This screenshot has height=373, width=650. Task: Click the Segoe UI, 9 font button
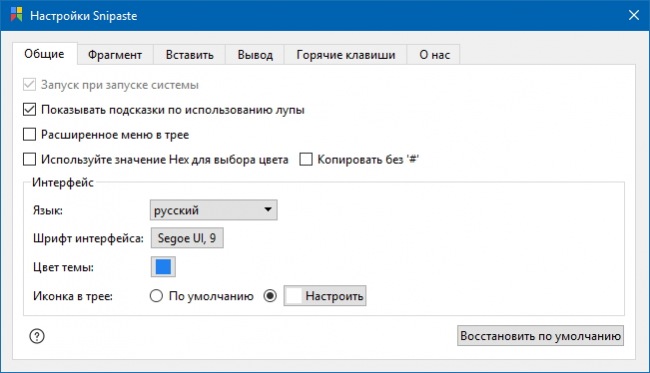coord(187,238)
